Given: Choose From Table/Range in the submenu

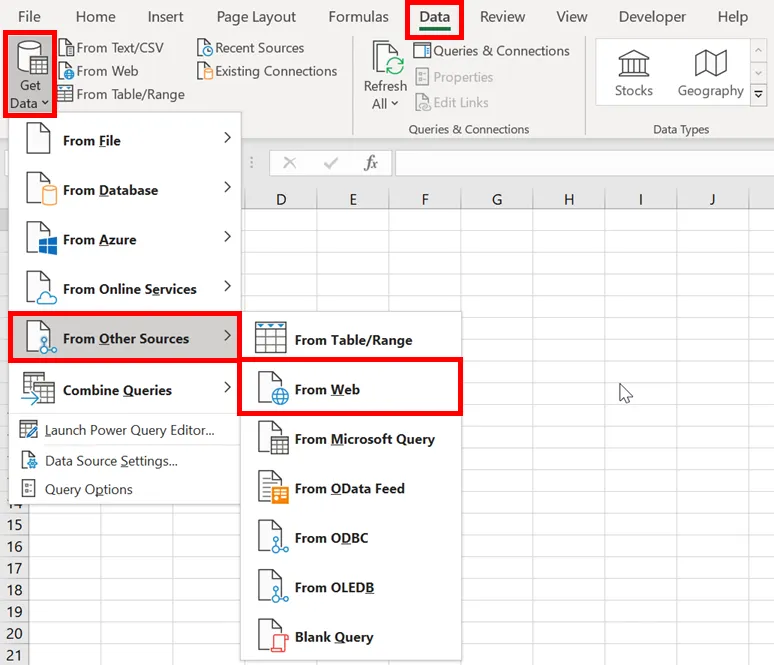Looking at the screenshot, I should (351, 339).
